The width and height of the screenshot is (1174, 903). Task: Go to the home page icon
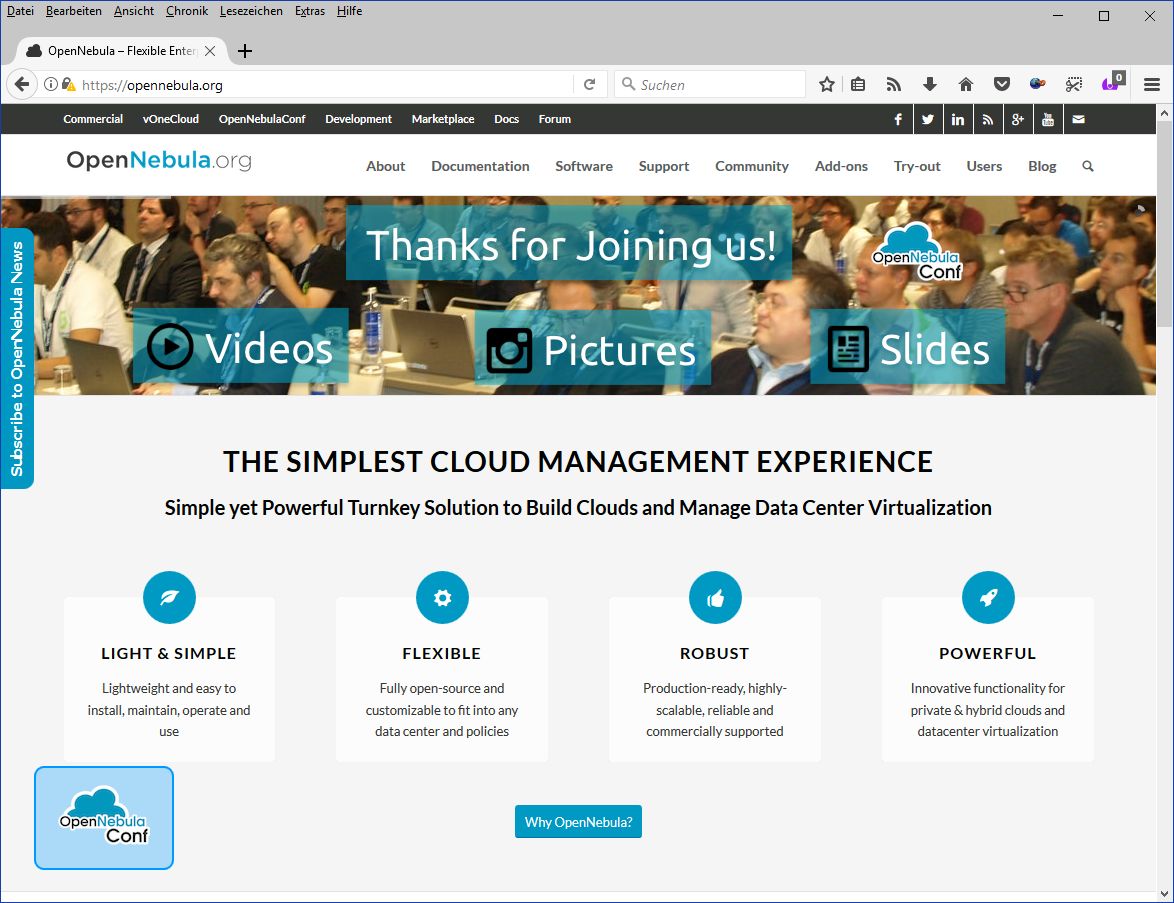(x=966, y=85)
